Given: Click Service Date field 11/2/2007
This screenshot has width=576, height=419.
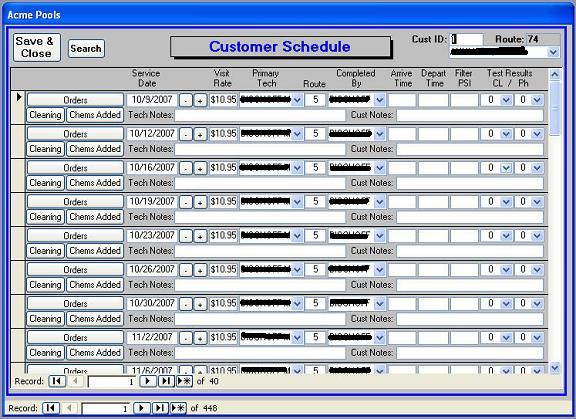Looking at the screenshot, I should click(152, 337).
